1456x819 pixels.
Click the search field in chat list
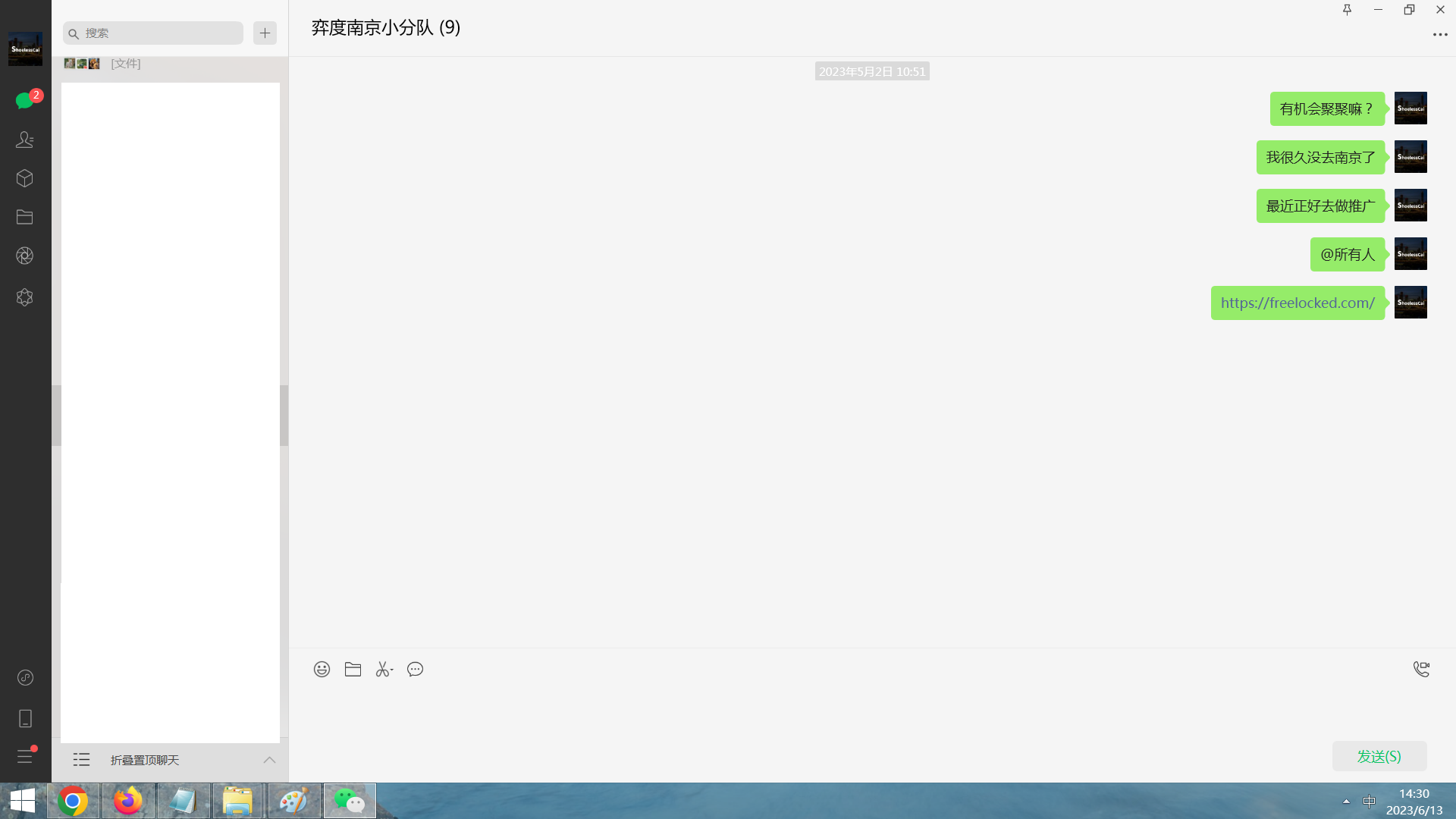tap(153, 33)
